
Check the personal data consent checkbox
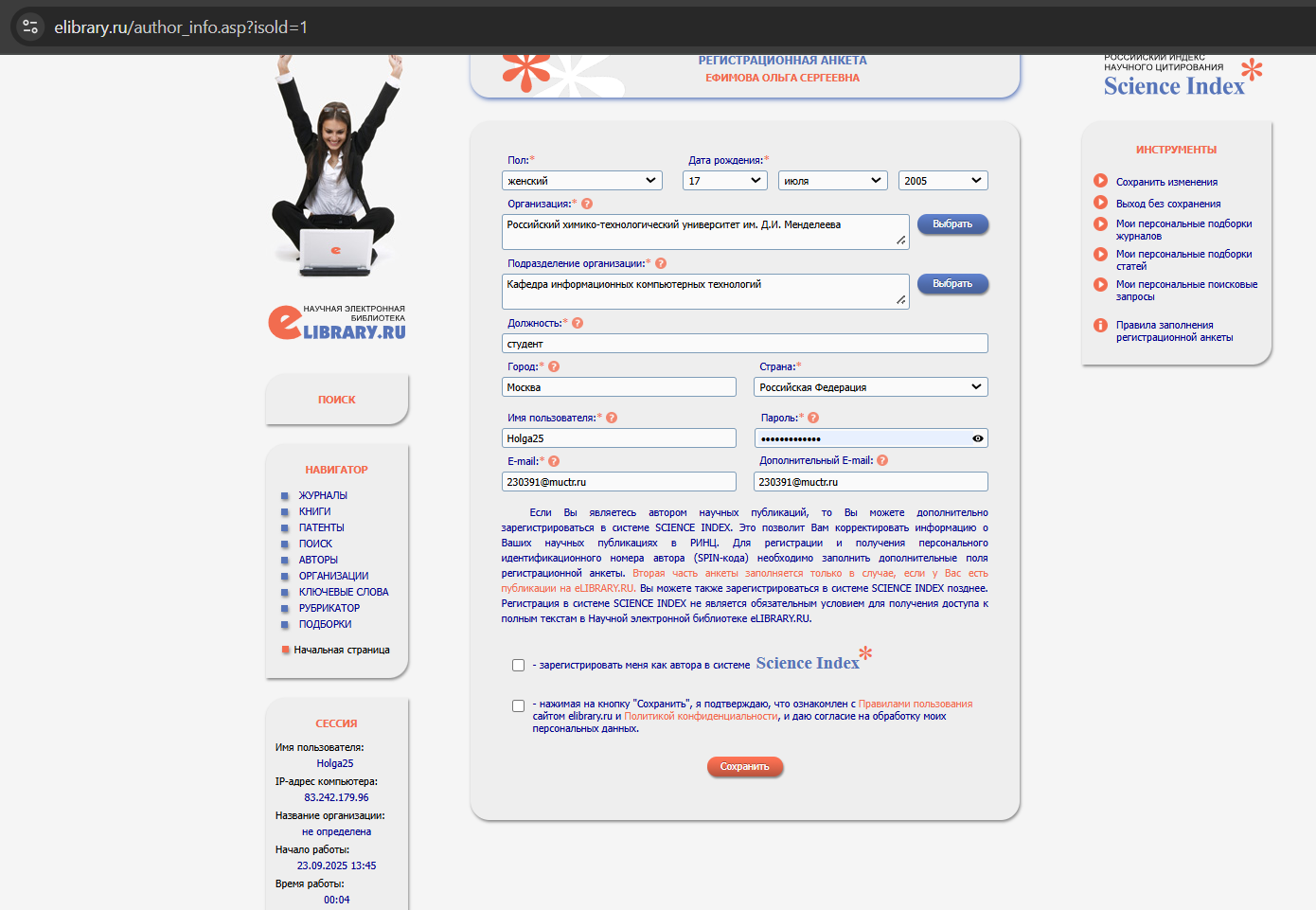click(518, 705)
